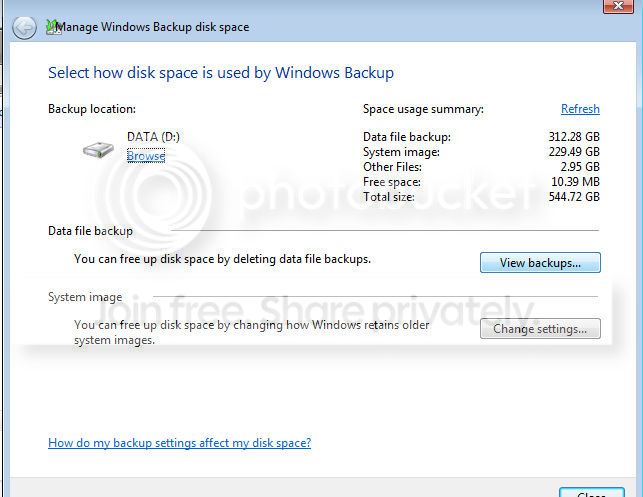Click the 'Free space:' label
The height and width of the screenshot is (497, 643).
[x=392, y=182]
